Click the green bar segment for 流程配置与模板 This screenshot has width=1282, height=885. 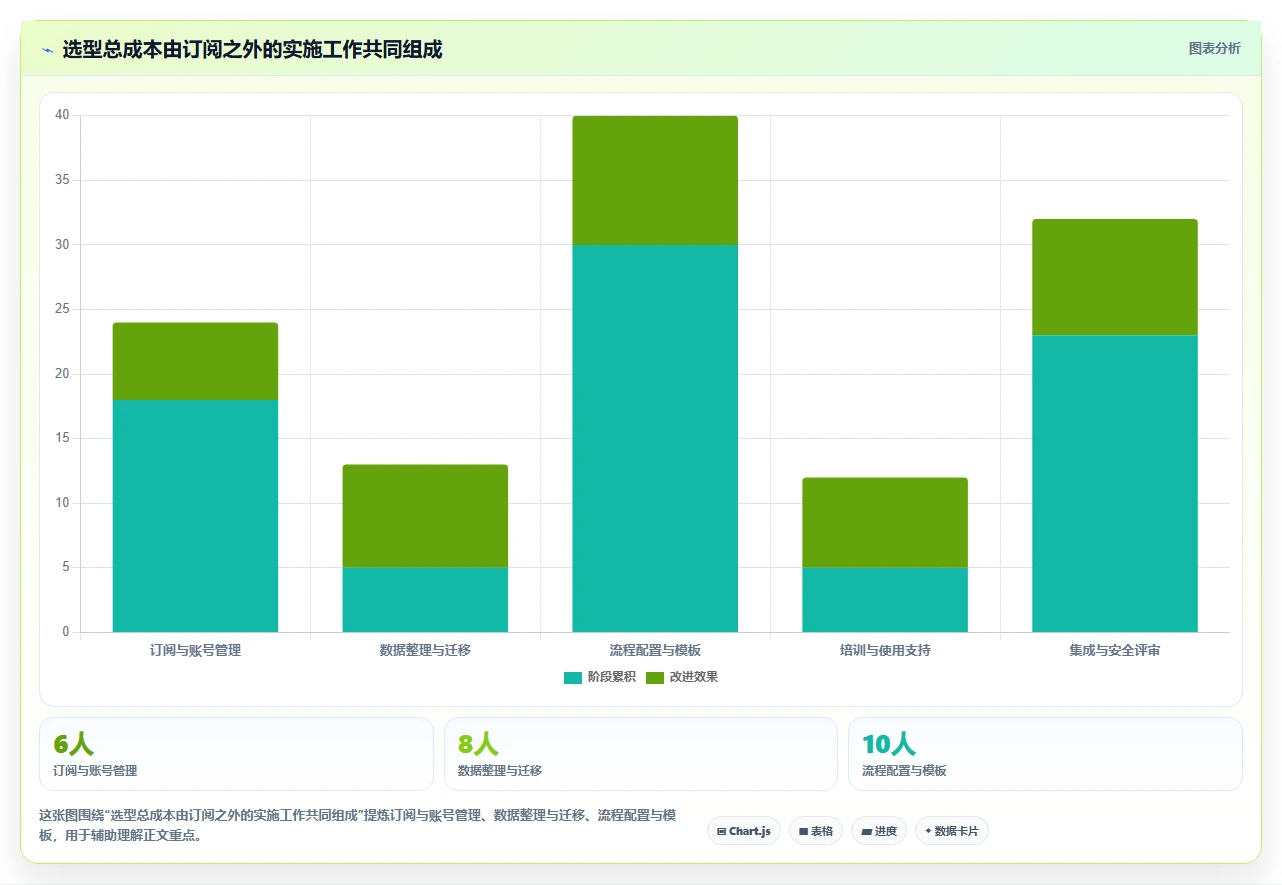[655, 181]
